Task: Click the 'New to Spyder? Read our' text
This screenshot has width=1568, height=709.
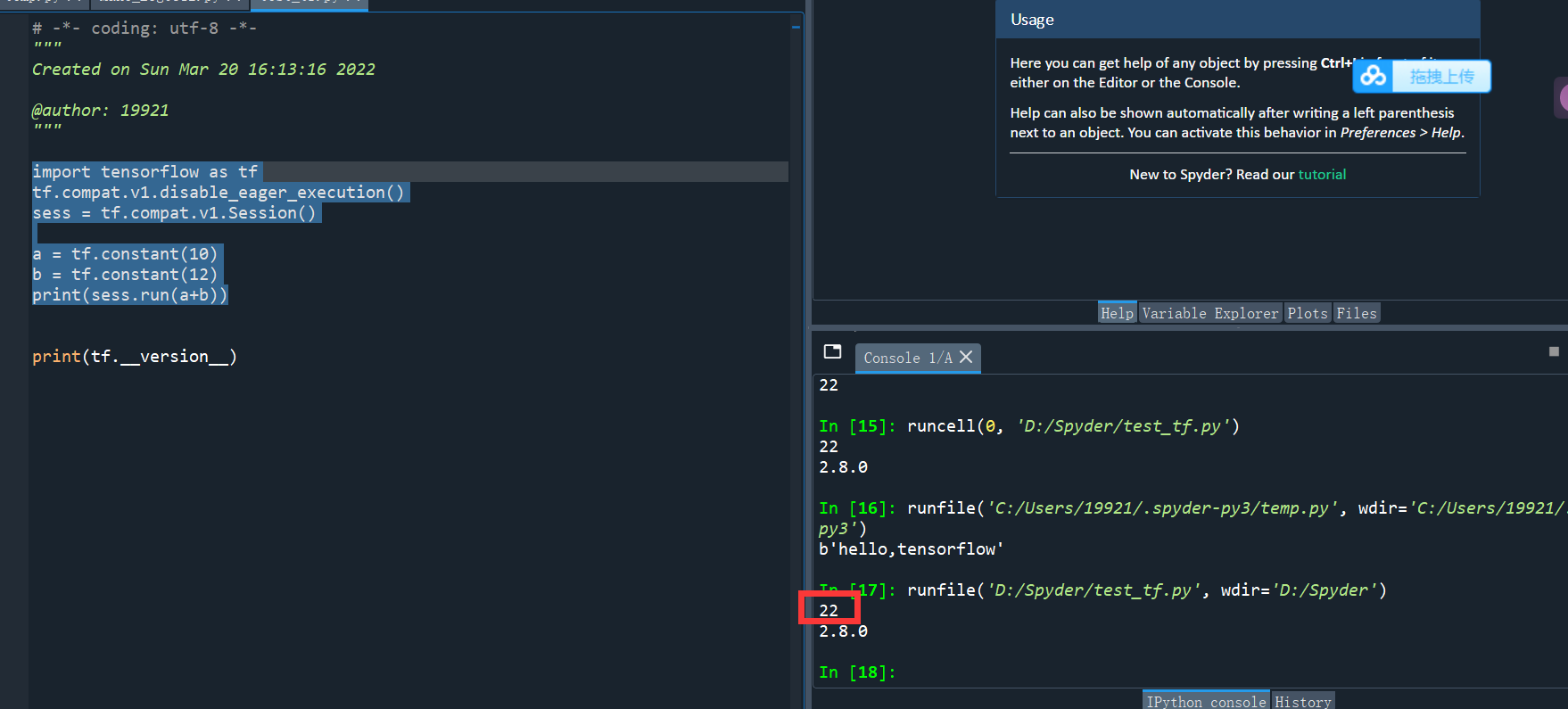Action: tap(1211, 175)
